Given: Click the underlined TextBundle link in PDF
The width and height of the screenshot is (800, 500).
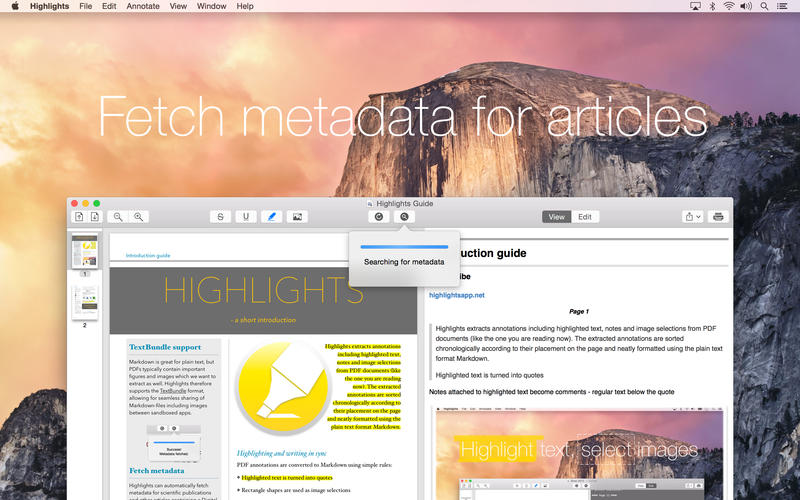Looking at the screenshot, I should pyautogui.click(x=173, y=391).
